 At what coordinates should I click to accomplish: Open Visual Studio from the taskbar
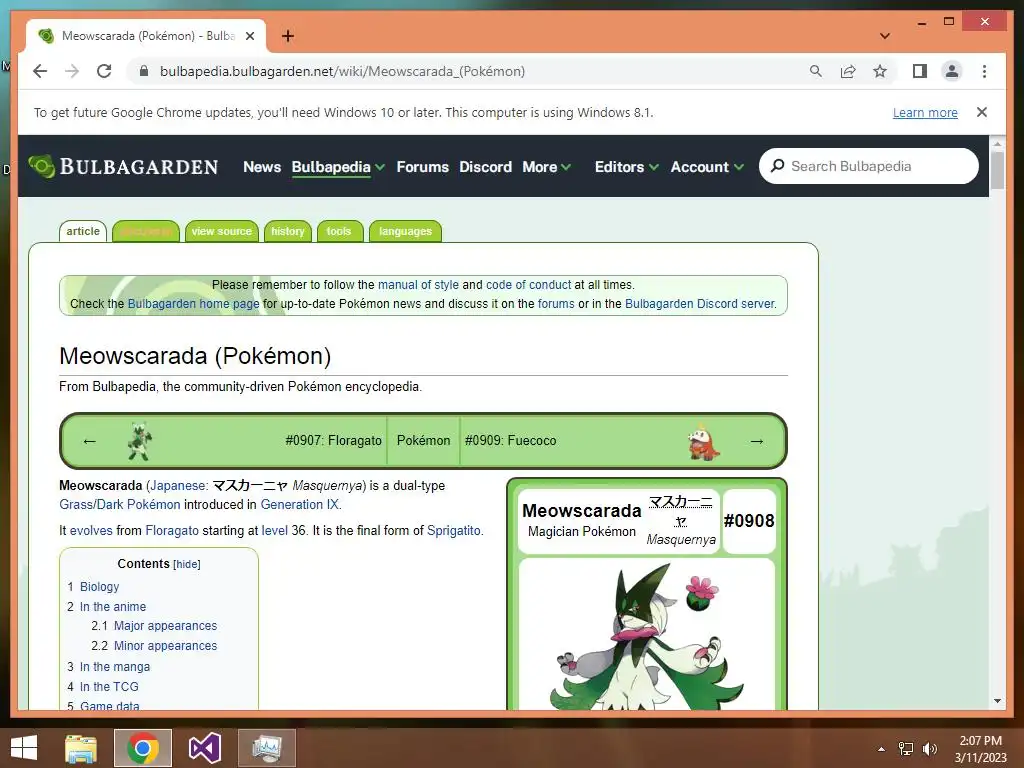[x=204, y=748]
